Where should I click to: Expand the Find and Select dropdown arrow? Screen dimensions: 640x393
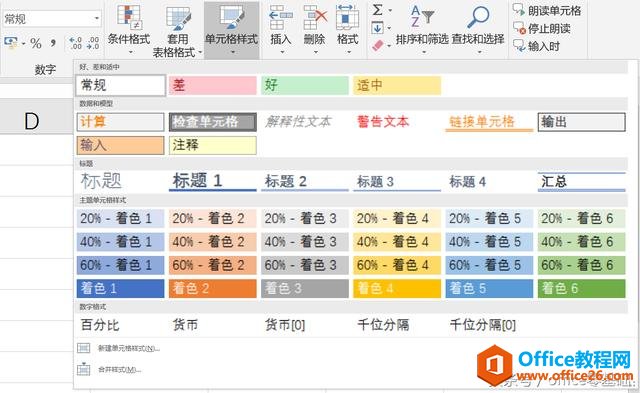[479, 52]
